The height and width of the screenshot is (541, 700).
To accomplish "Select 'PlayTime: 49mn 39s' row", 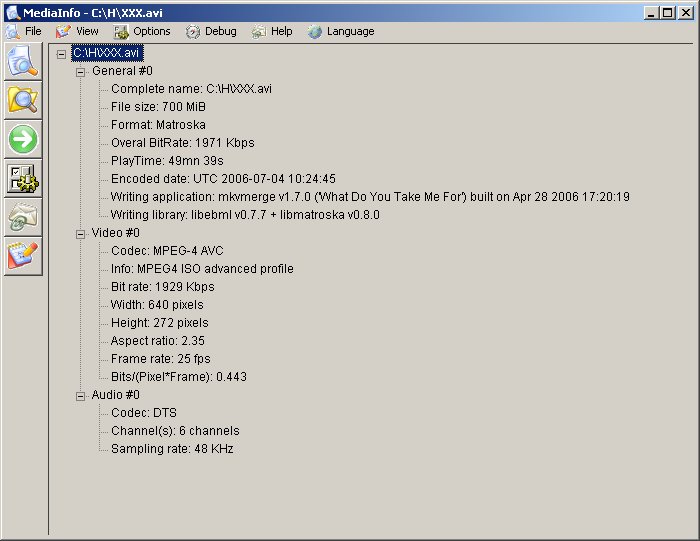I will (x=167, y=161).
